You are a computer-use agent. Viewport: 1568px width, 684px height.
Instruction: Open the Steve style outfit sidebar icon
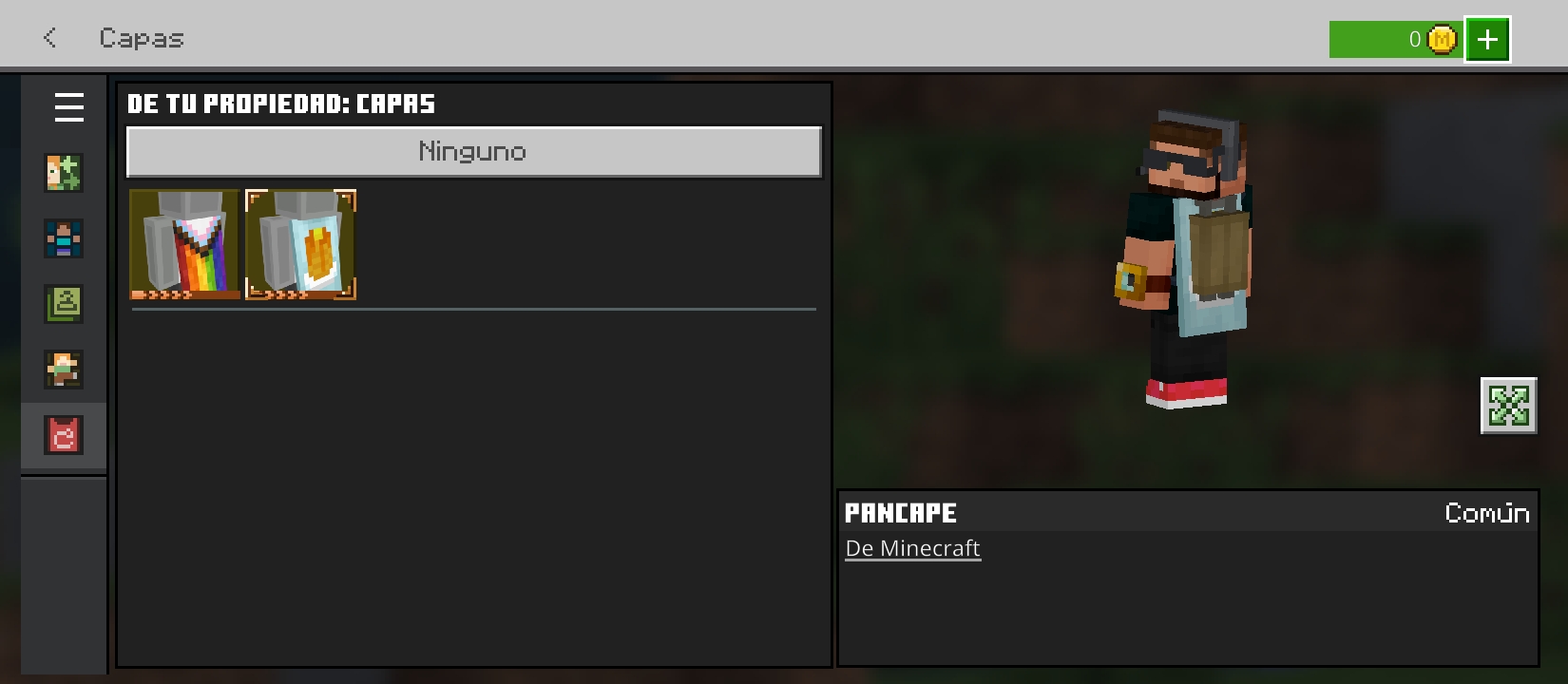point(64,238)
